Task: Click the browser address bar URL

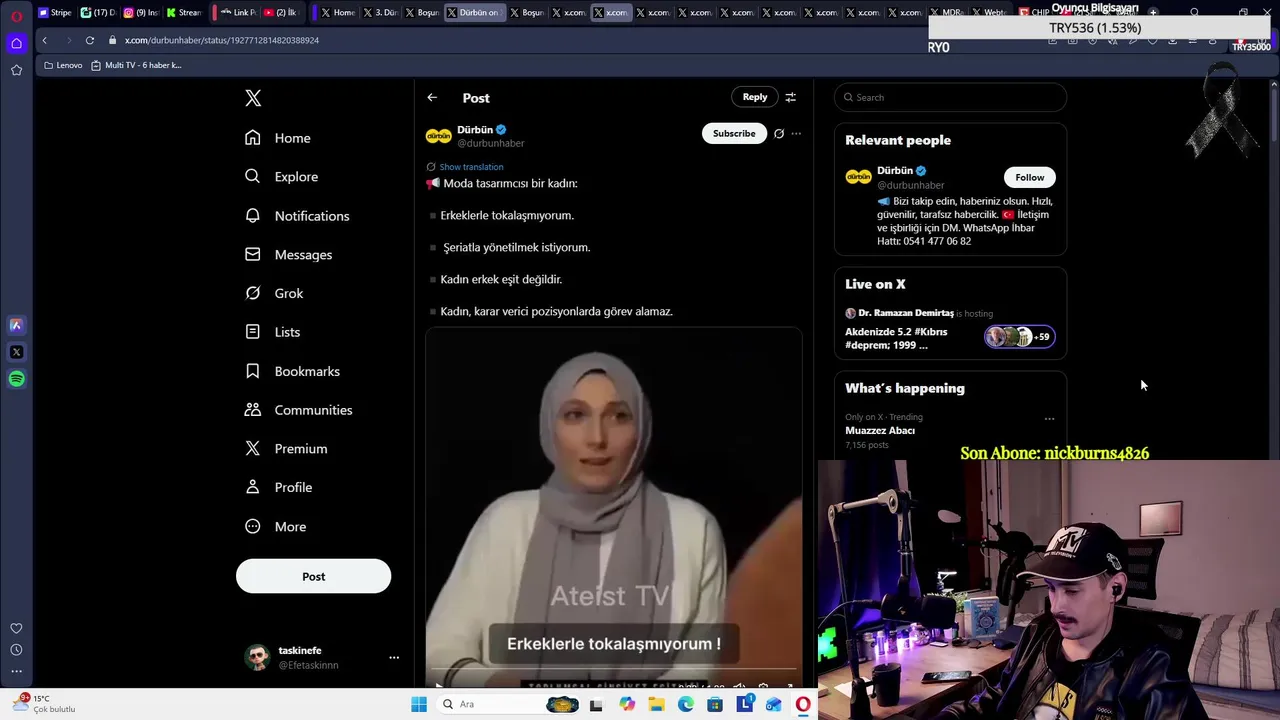Action: point(221,40)
